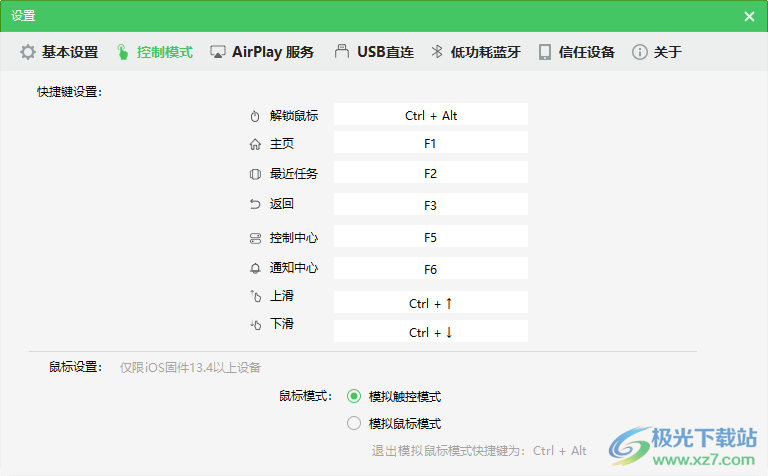Click the 最近任务 label
This screenshot has width=768, height=476.
(294, 174)
